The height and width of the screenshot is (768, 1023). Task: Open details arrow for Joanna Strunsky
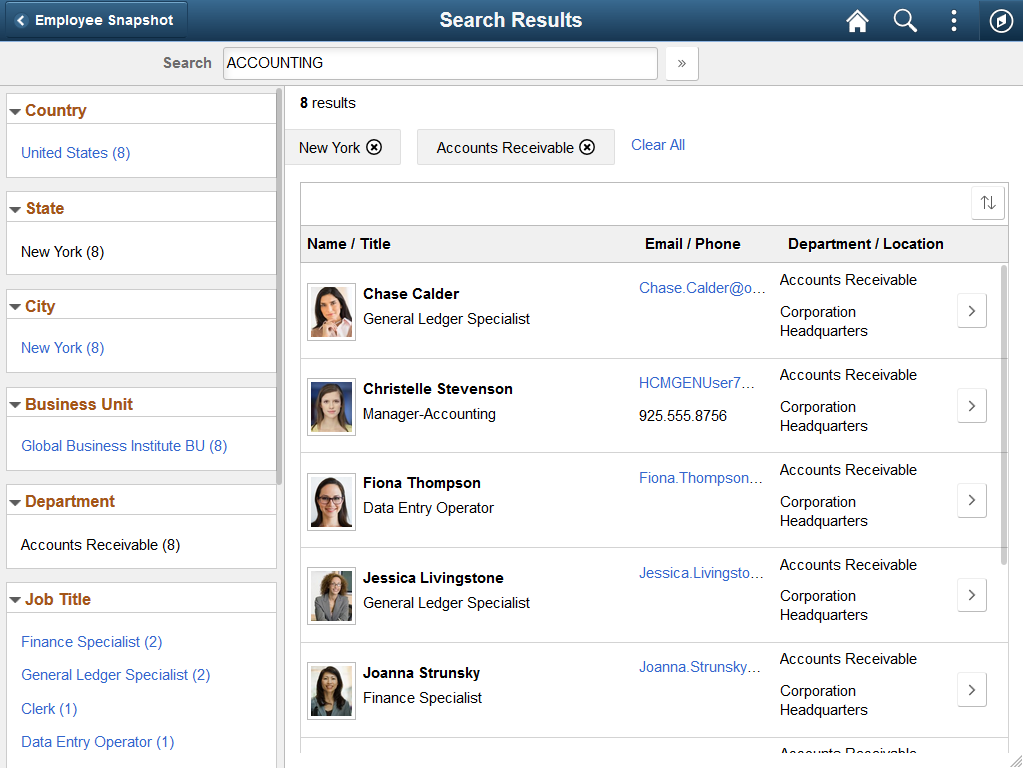(971, 690)
